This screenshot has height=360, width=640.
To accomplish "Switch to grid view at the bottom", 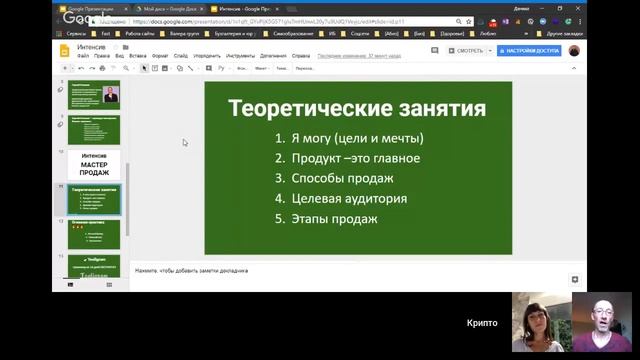I will (x=109, y=284).
